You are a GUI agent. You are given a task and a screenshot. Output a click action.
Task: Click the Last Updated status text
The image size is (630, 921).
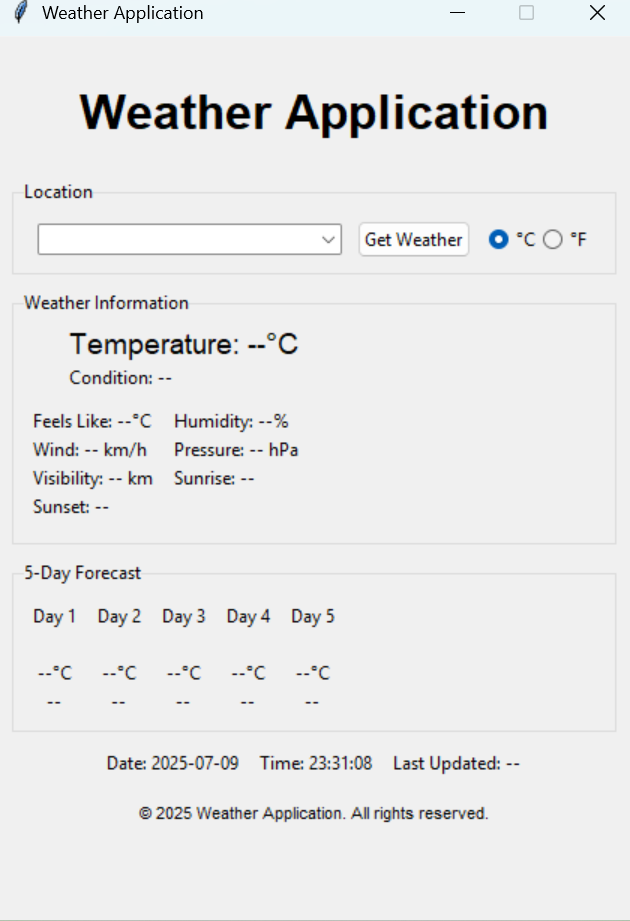click(x=456, y=764)
